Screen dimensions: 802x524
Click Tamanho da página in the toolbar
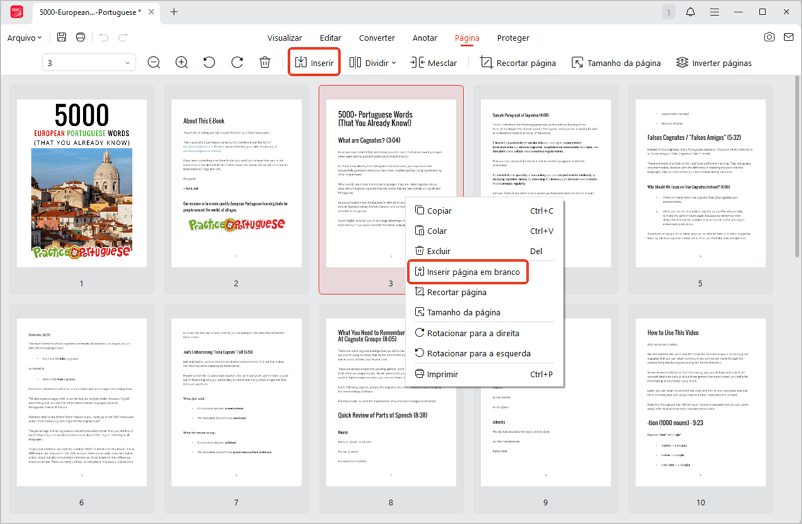pos(616,62)
